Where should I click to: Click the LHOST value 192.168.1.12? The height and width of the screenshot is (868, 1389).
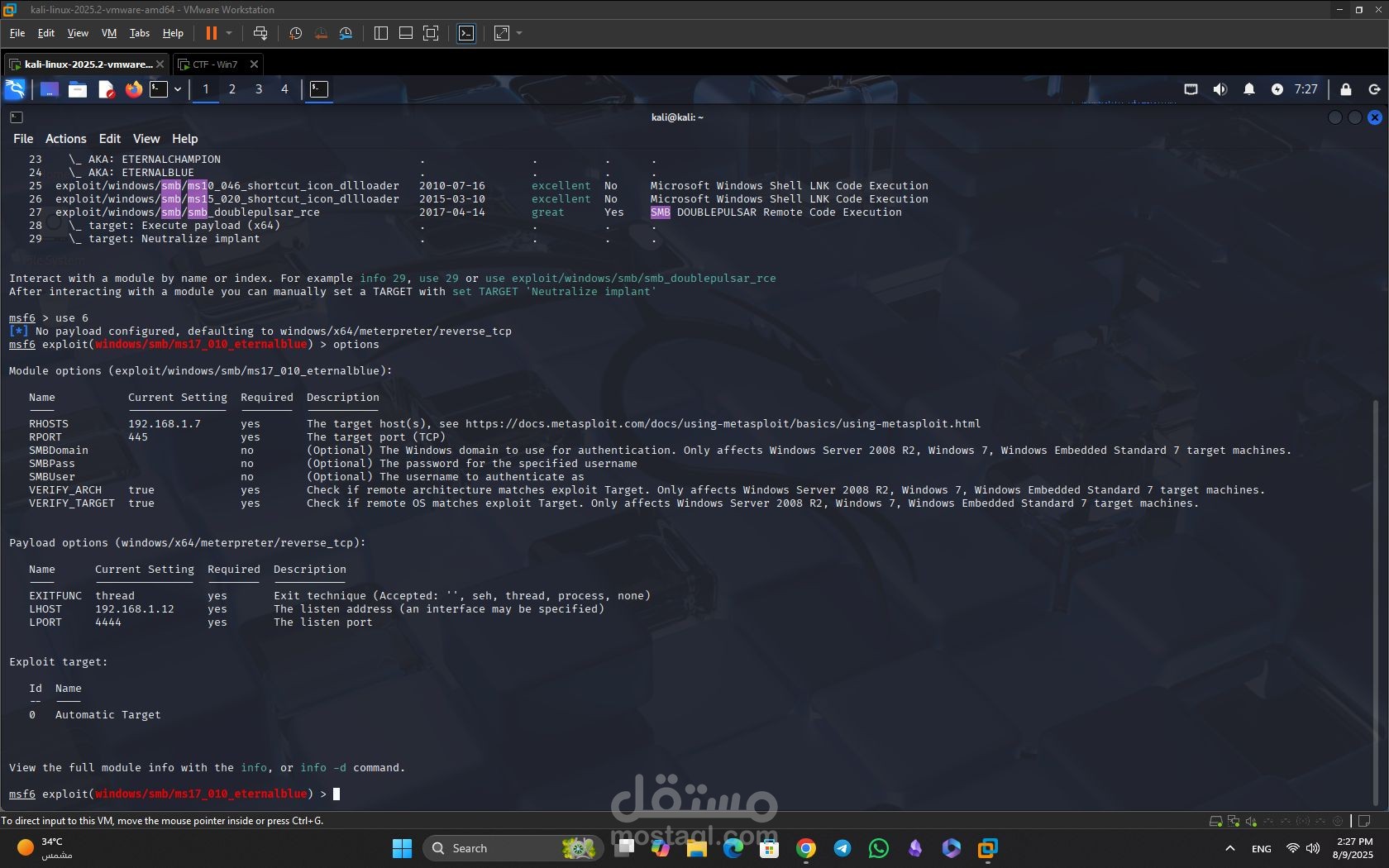[135, 609]
